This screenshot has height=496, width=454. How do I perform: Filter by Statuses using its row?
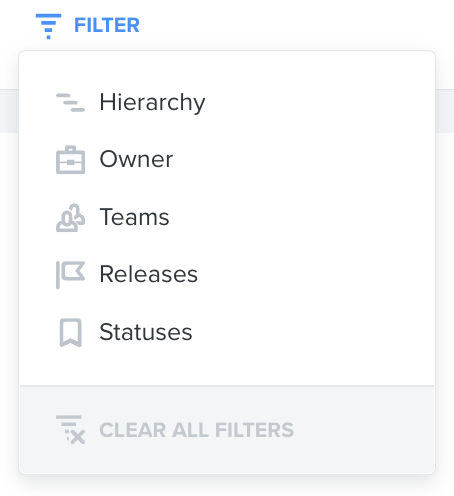227,332
